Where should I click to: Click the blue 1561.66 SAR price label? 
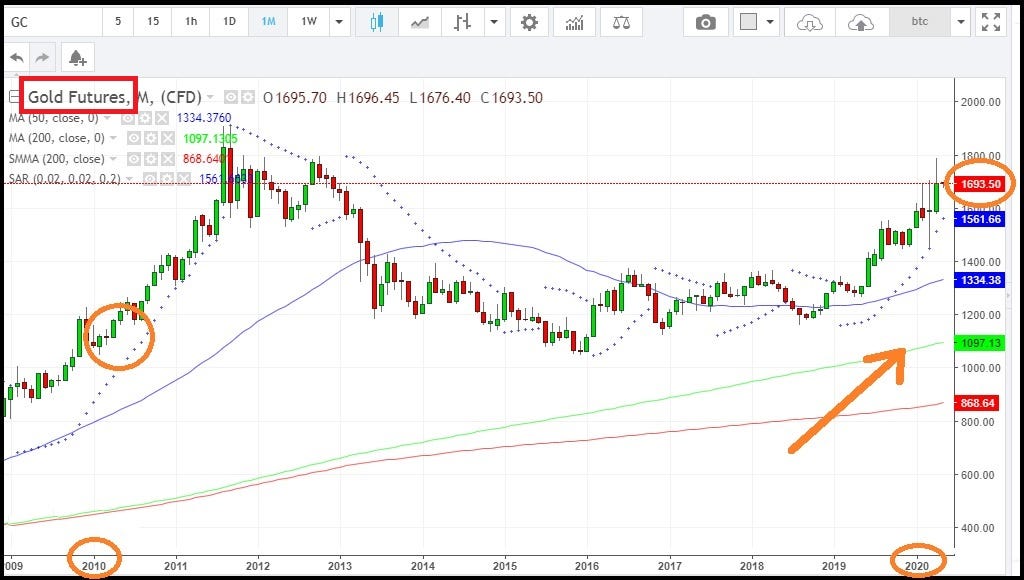[x=980, y=219]
